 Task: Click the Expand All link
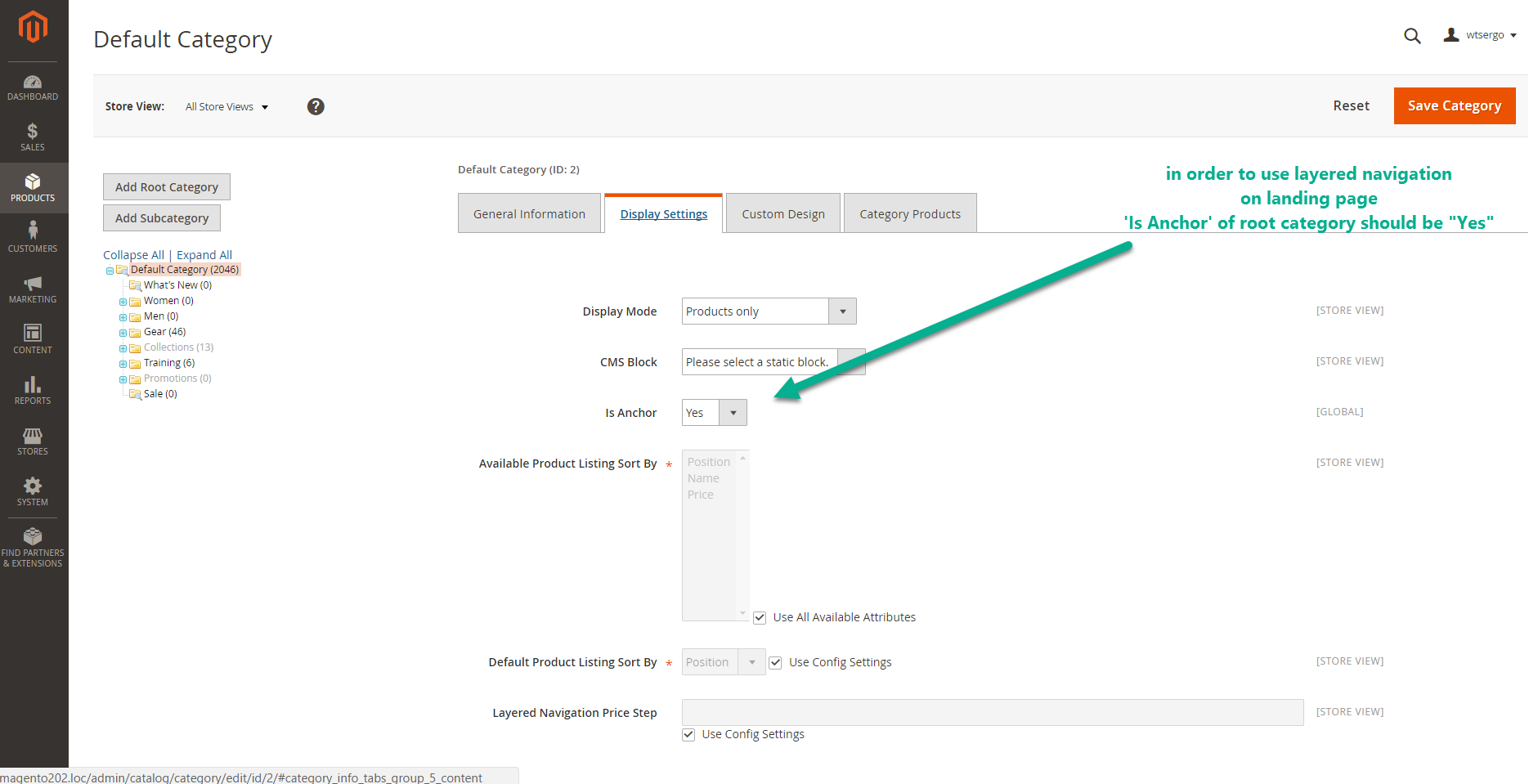[x=204, y=255]
